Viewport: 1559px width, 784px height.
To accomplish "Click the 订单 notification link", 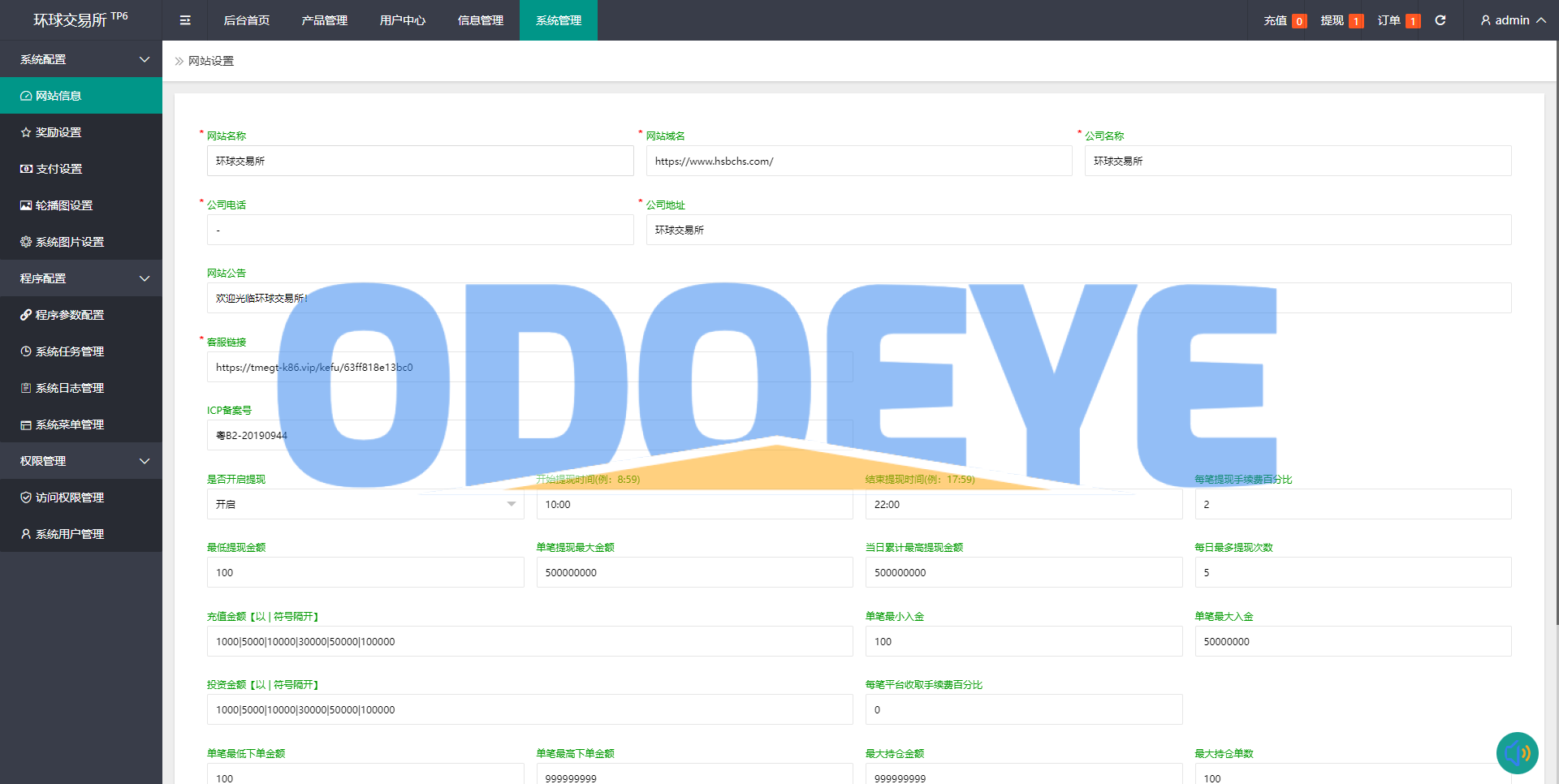I will click(1389, 20).
